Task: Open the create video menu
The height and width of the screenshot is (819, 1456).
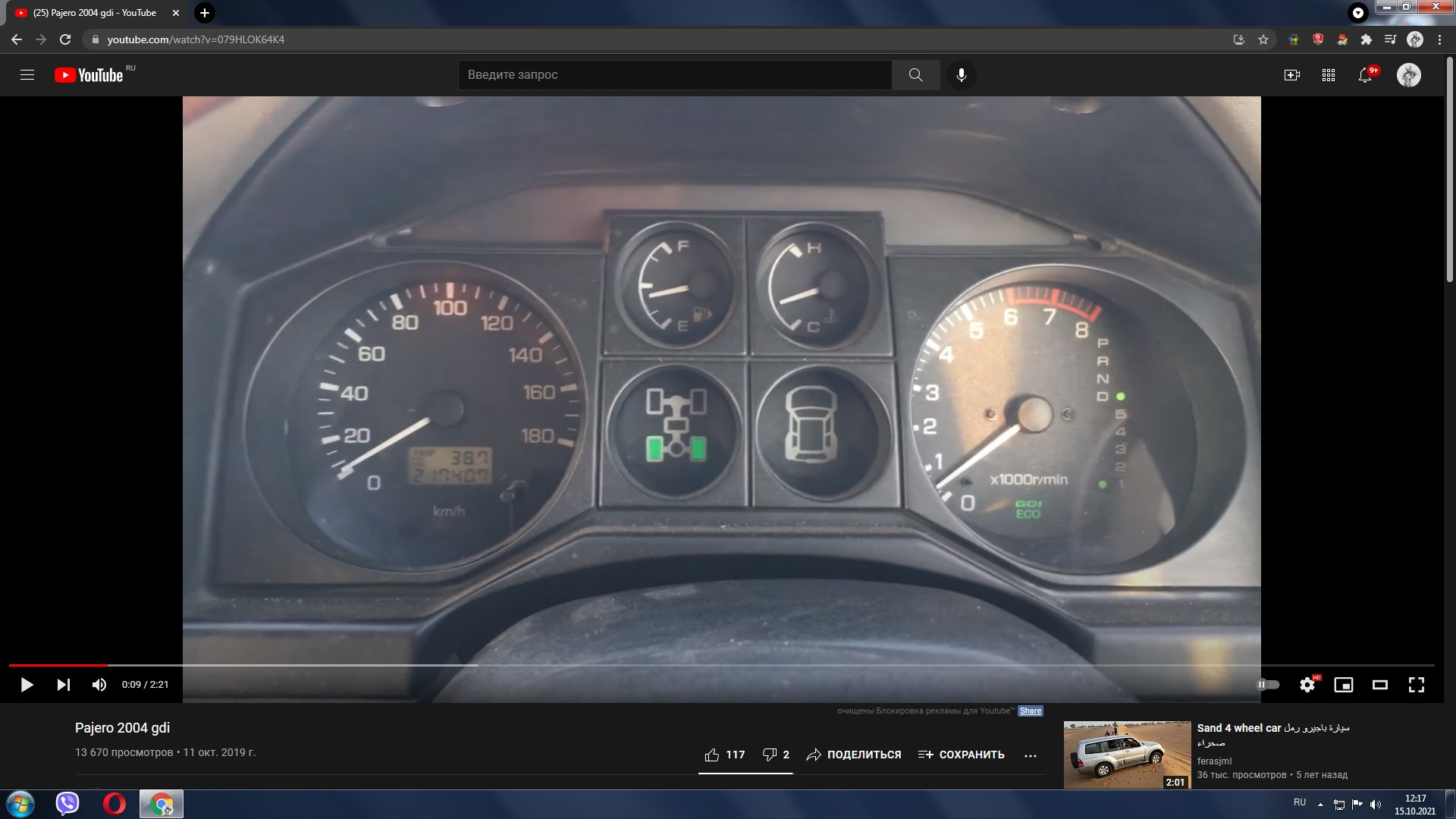Action: (1292, 75)
